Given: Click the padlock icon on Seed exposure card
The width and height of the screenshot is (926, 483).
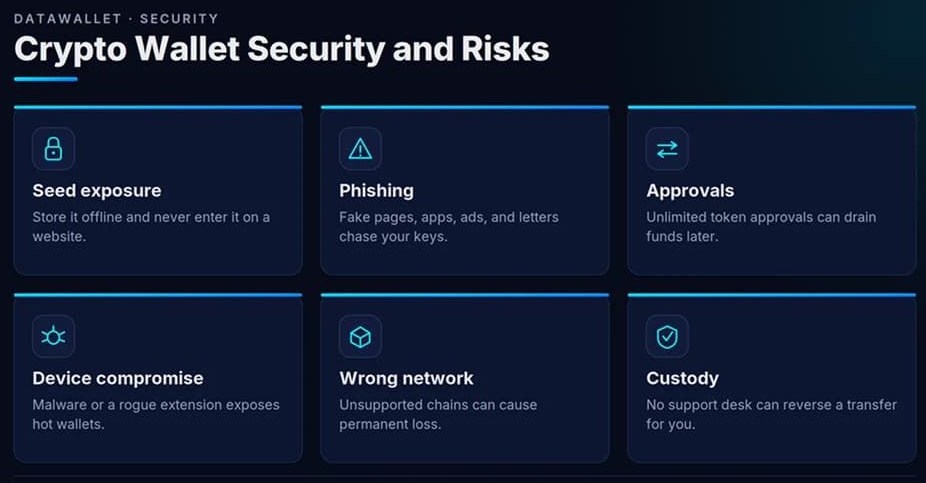Looking at the screenshot, I should pyautogui.click(x=53, y=149).
